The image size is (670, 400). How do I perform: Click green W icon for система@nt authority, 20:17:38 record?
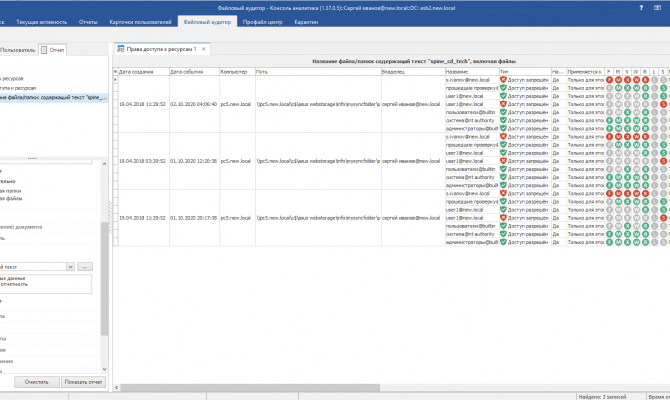coord(636,234)
